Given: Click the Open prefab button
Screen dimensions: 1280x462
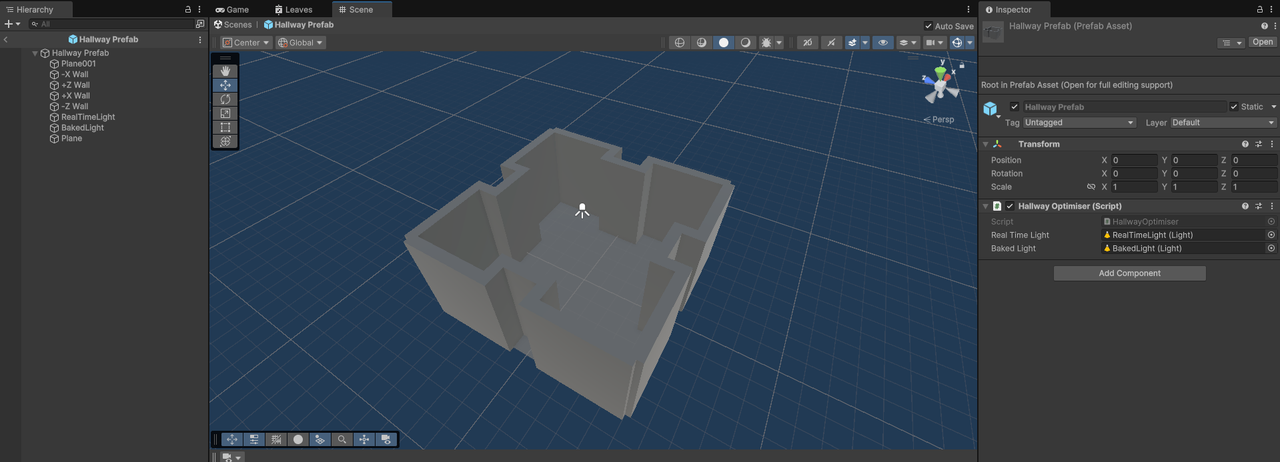Looking at the screenshot, I should [x=1263, y=42].
